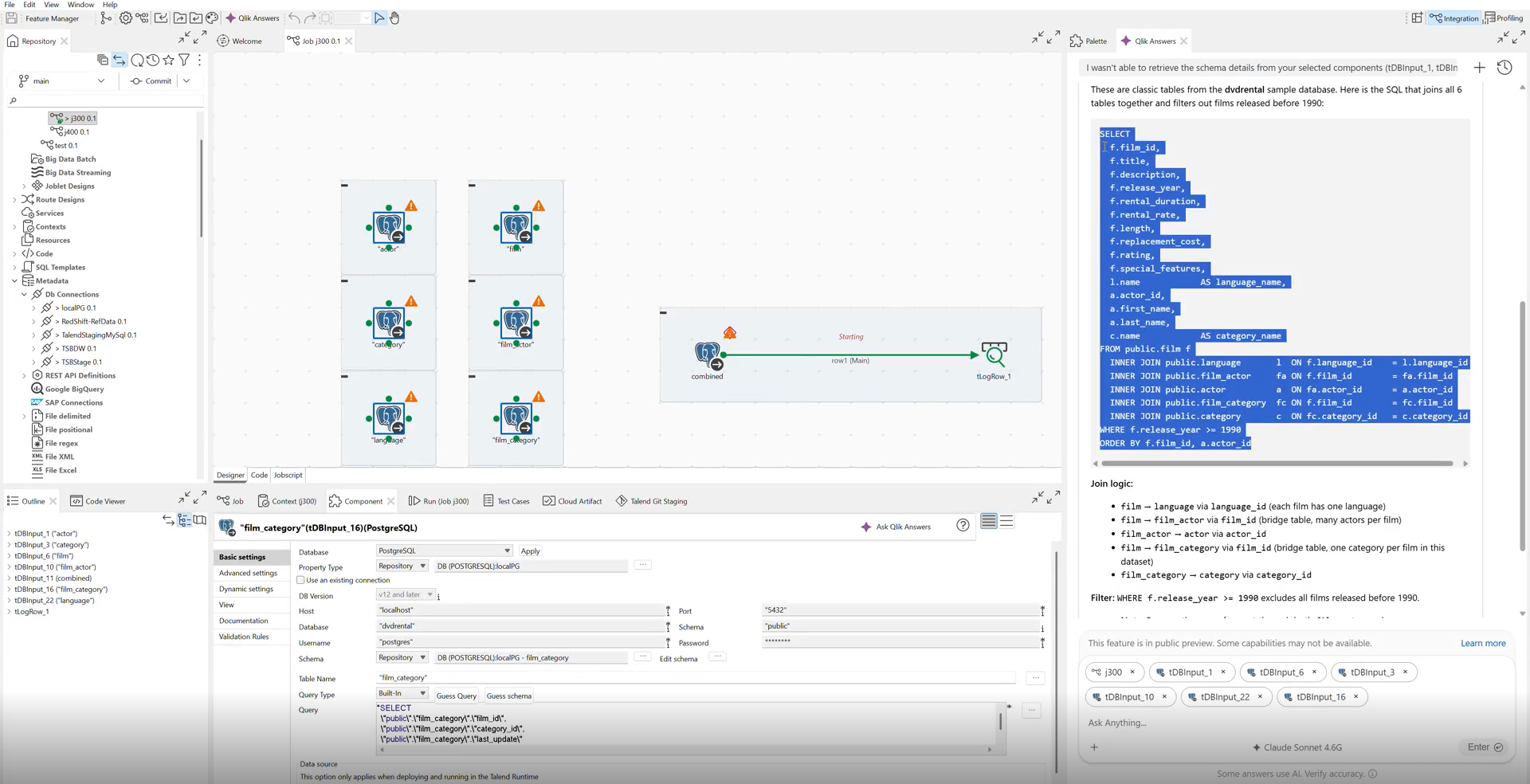Switch to the Palette tab
This screenshot has width=1530, height=784.
click(x=1089, y=41)
